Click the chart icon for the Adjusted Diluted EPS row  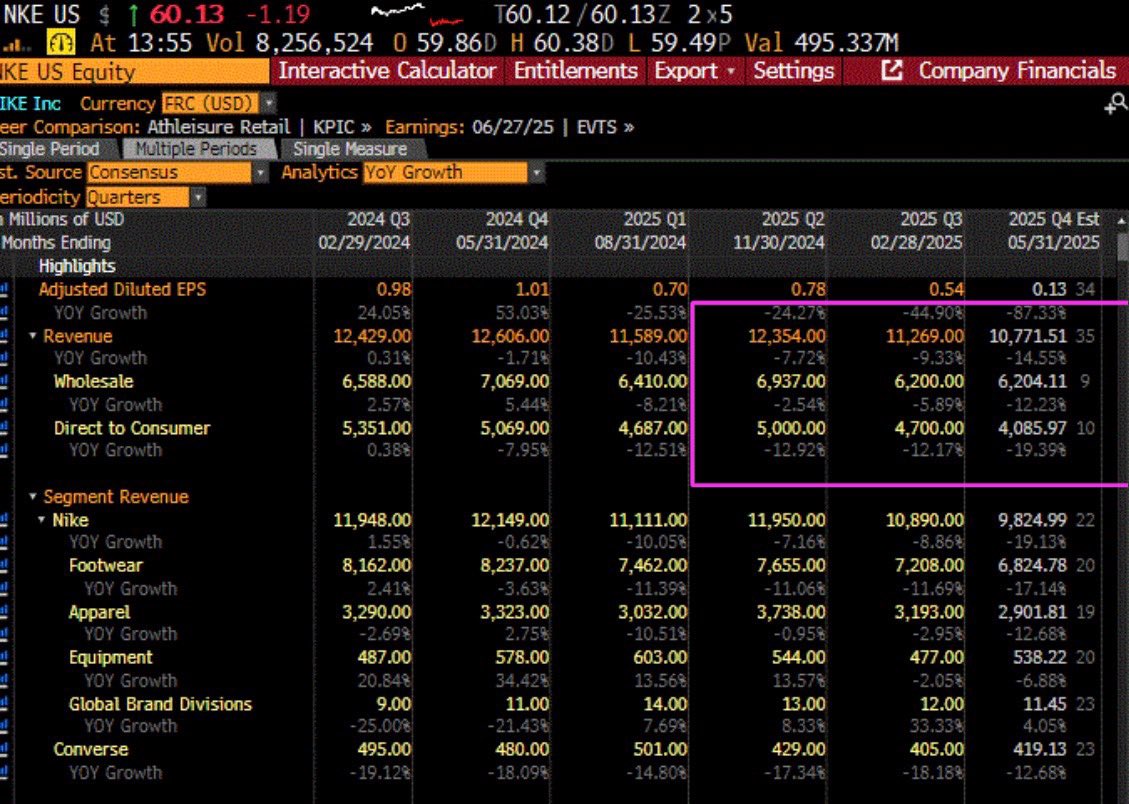tap(4, 289)
